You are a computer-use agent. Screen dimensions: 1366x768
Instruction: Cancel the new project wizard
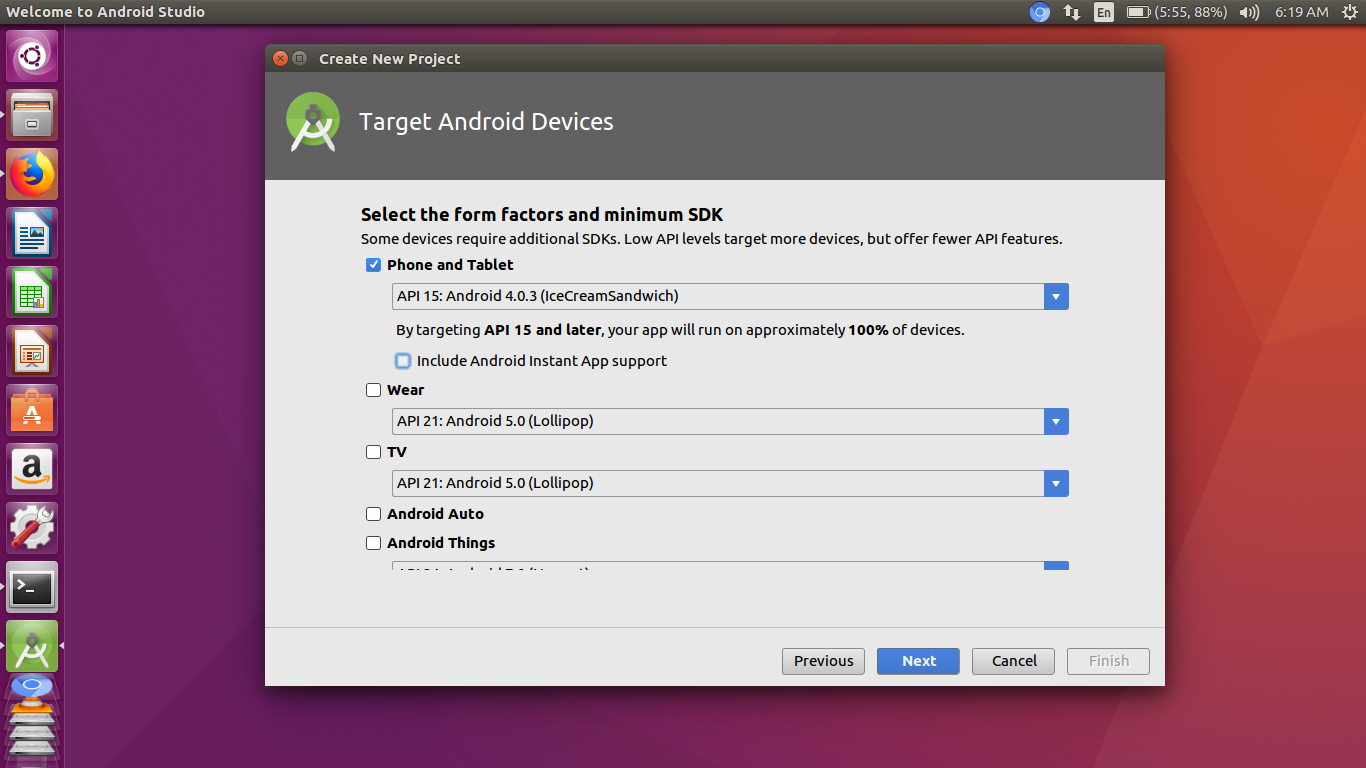pos(1014,661)
